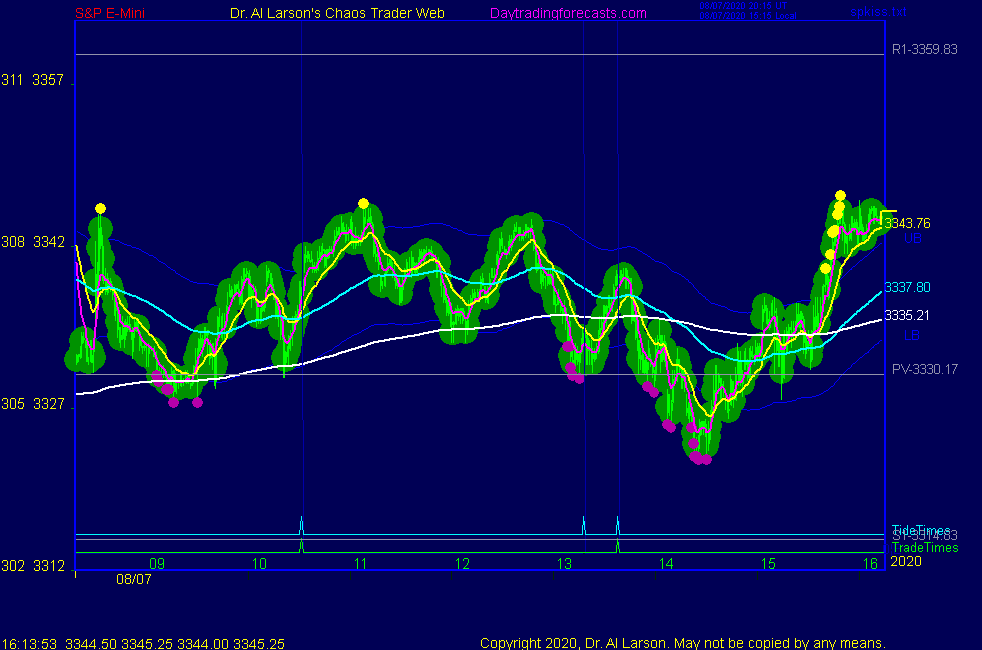Image resolution: width=982 pixels, height=650 pixels.
Task: Click the green TradeTimes spike after 10
Action: (x=302, y=546)
